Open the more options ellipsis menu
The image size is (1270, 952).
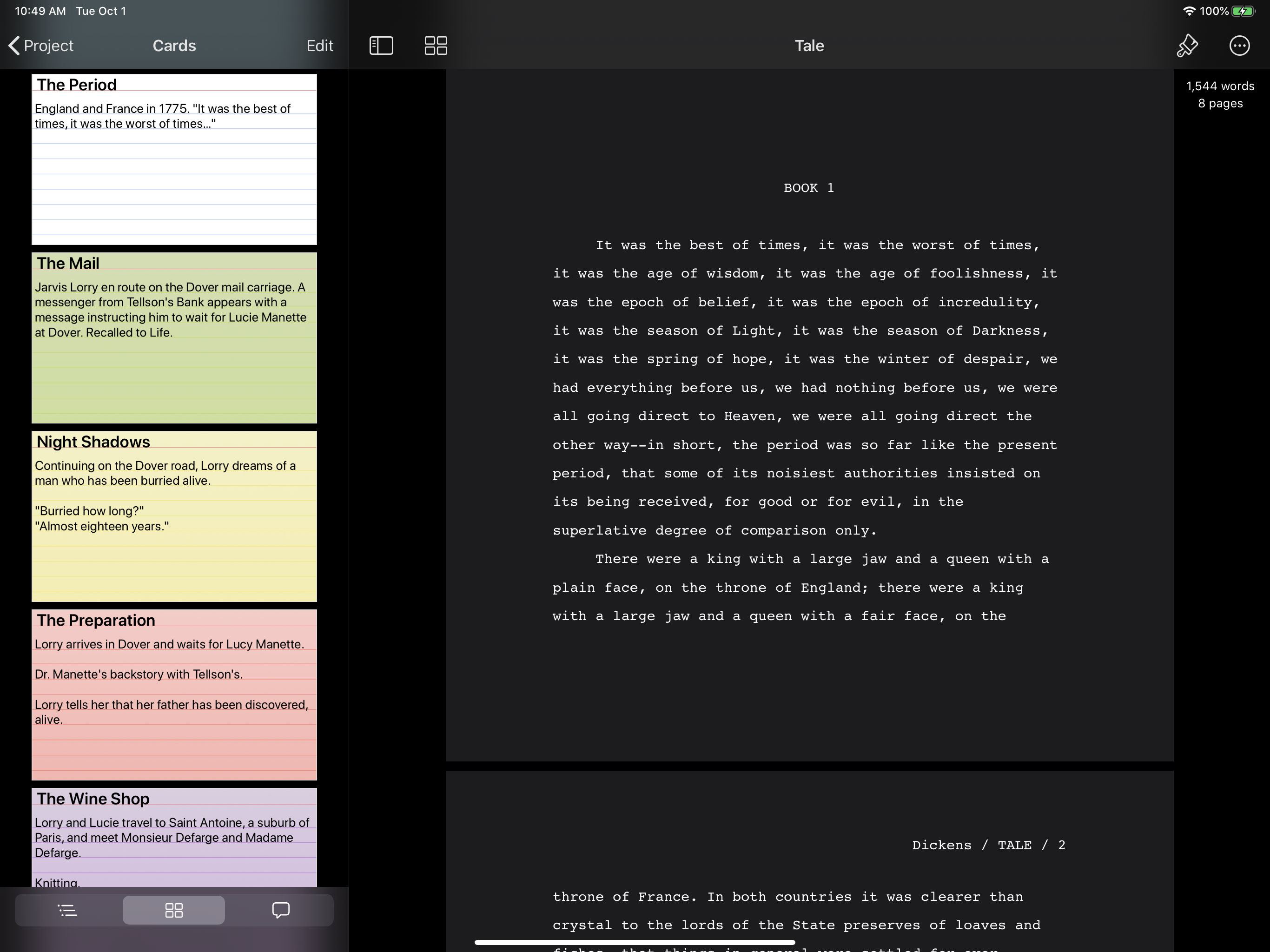pyautogui.click(x=1239, y=46)
